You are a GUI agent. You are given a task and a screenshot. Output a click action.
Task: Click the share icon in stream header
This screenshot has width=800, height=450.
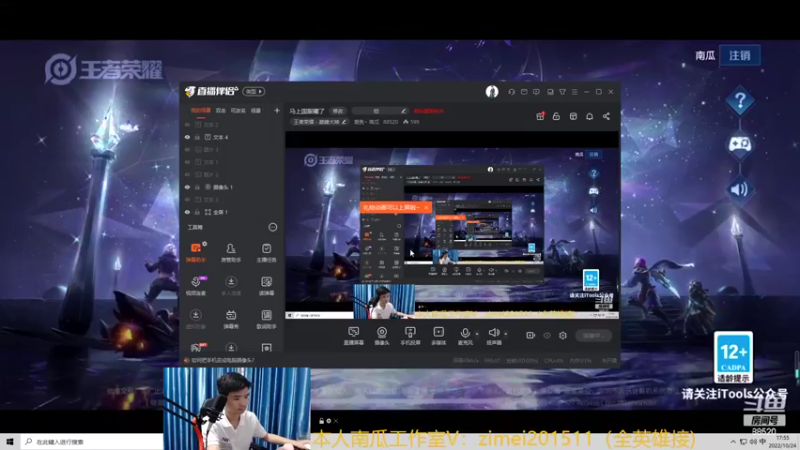click(606, 116)
